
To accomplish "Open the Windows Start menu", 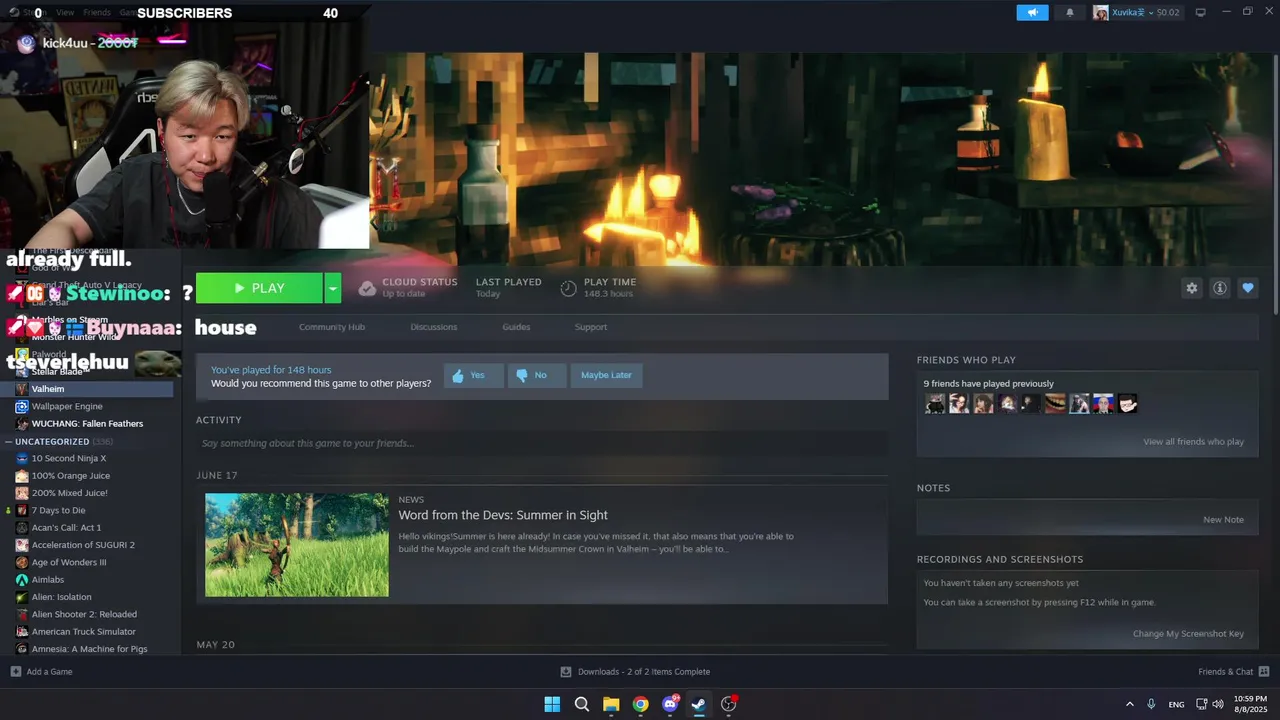I will pyautogui.click(x=552, y=704).
